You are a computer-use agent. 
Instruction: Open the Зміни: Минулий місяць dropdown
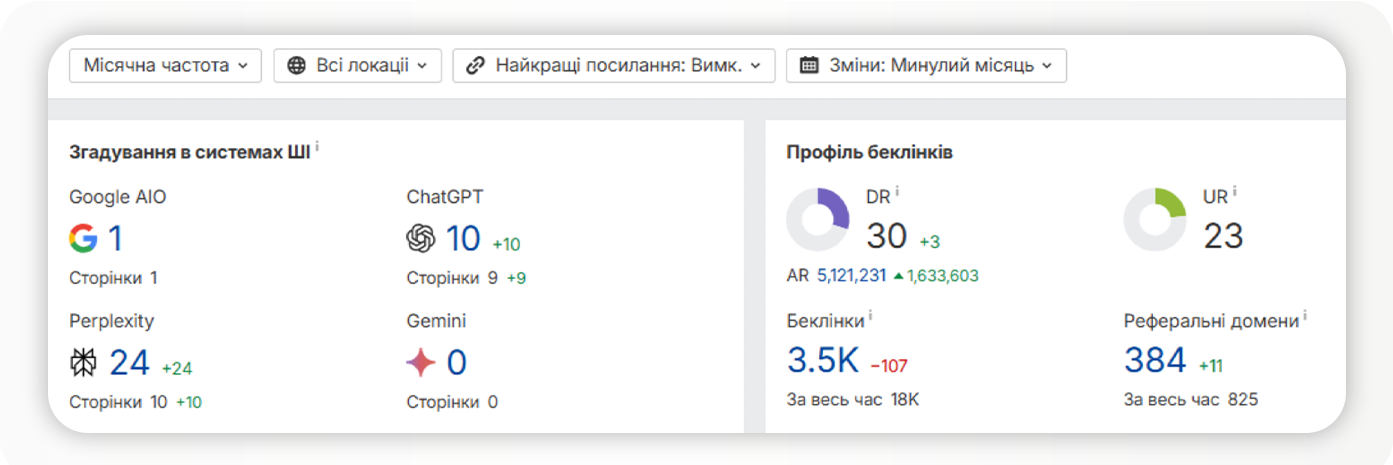(x=926, y=66)
